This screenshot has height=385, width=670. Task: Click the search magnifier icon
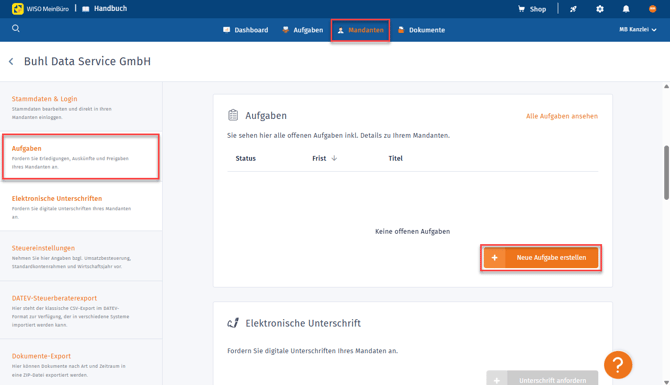tap(16, 29)
